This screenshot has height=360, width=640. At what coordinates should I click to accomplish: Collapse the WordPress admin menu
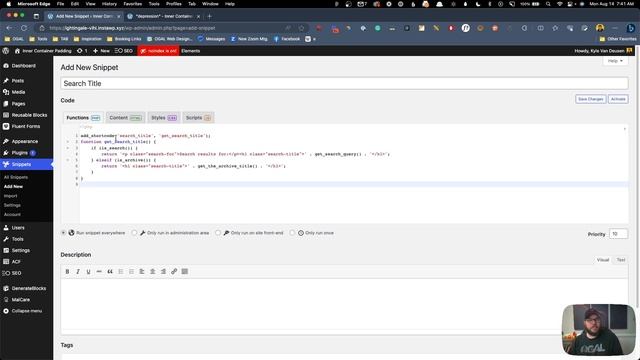(27, 311)
